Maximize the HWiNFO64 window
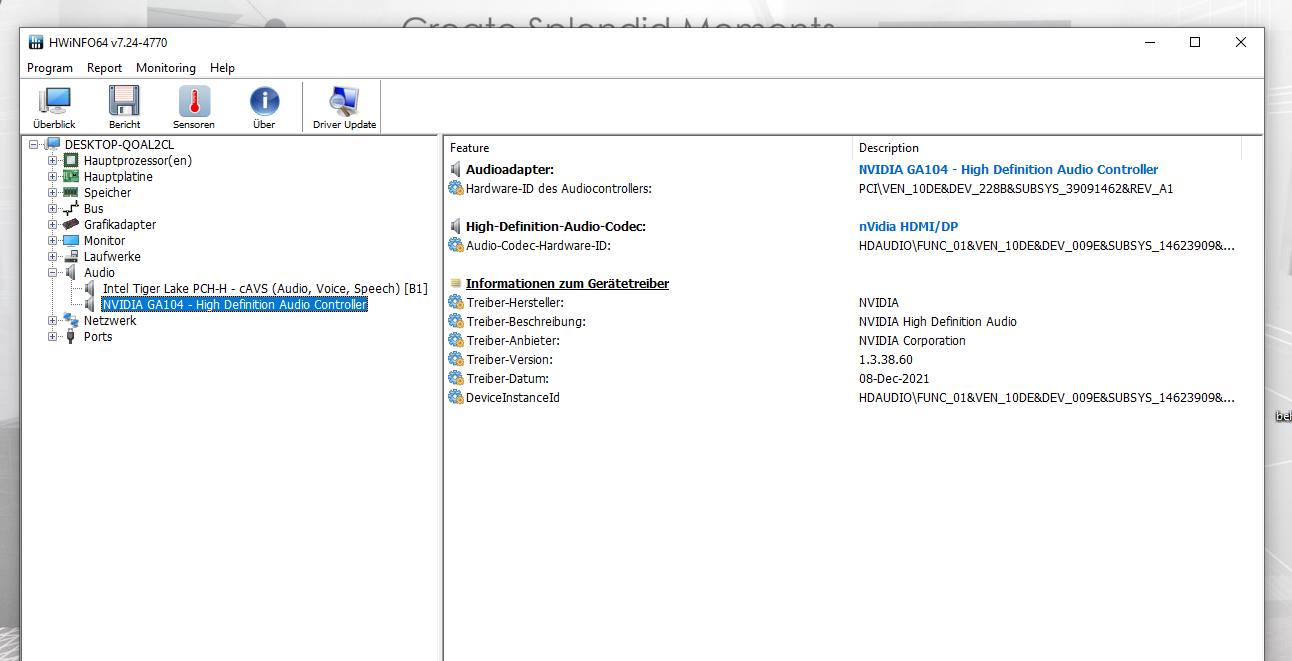The image size is (1292, 661). point(1195,42)
